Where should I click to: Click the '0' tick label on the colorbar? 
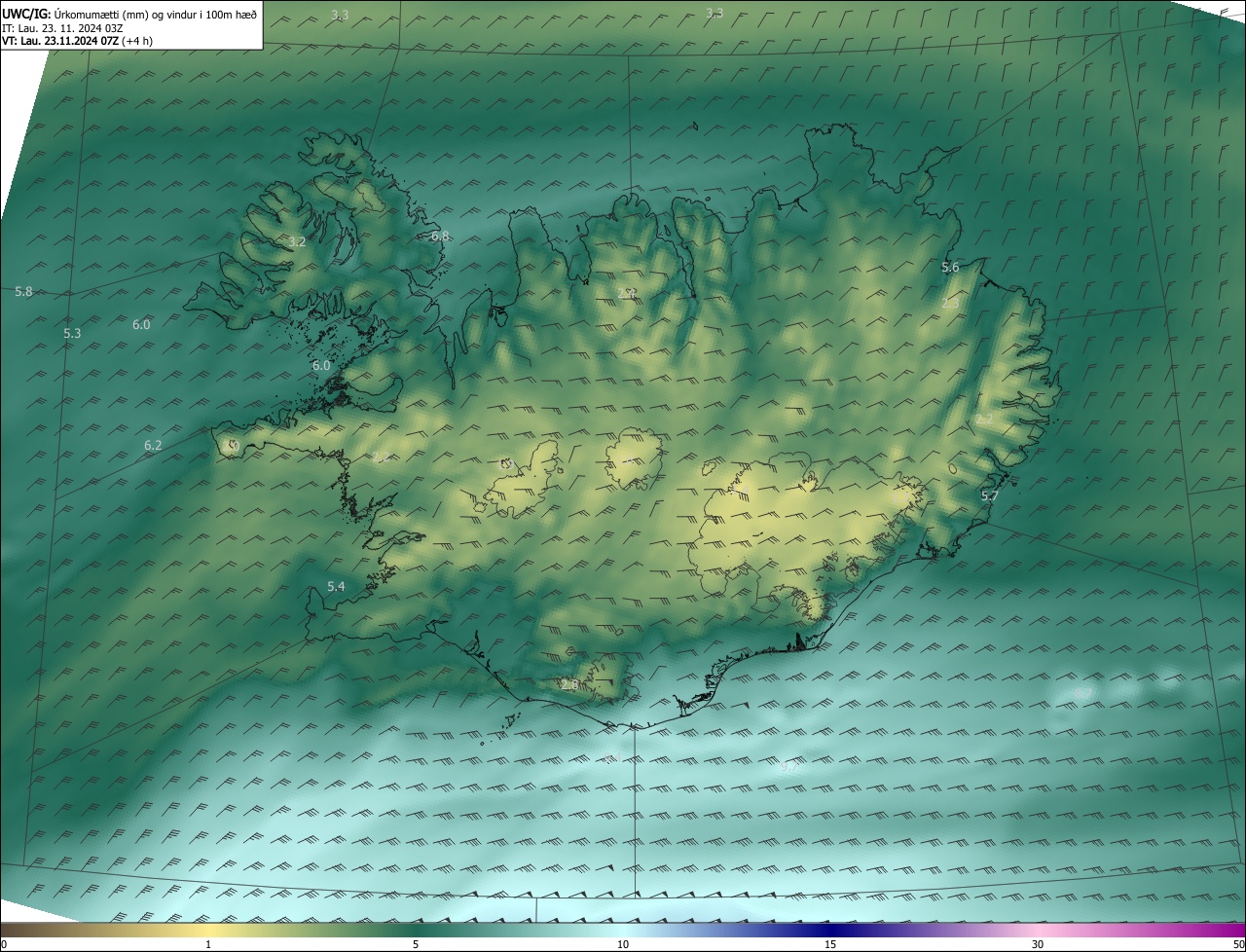pos(3,944)
